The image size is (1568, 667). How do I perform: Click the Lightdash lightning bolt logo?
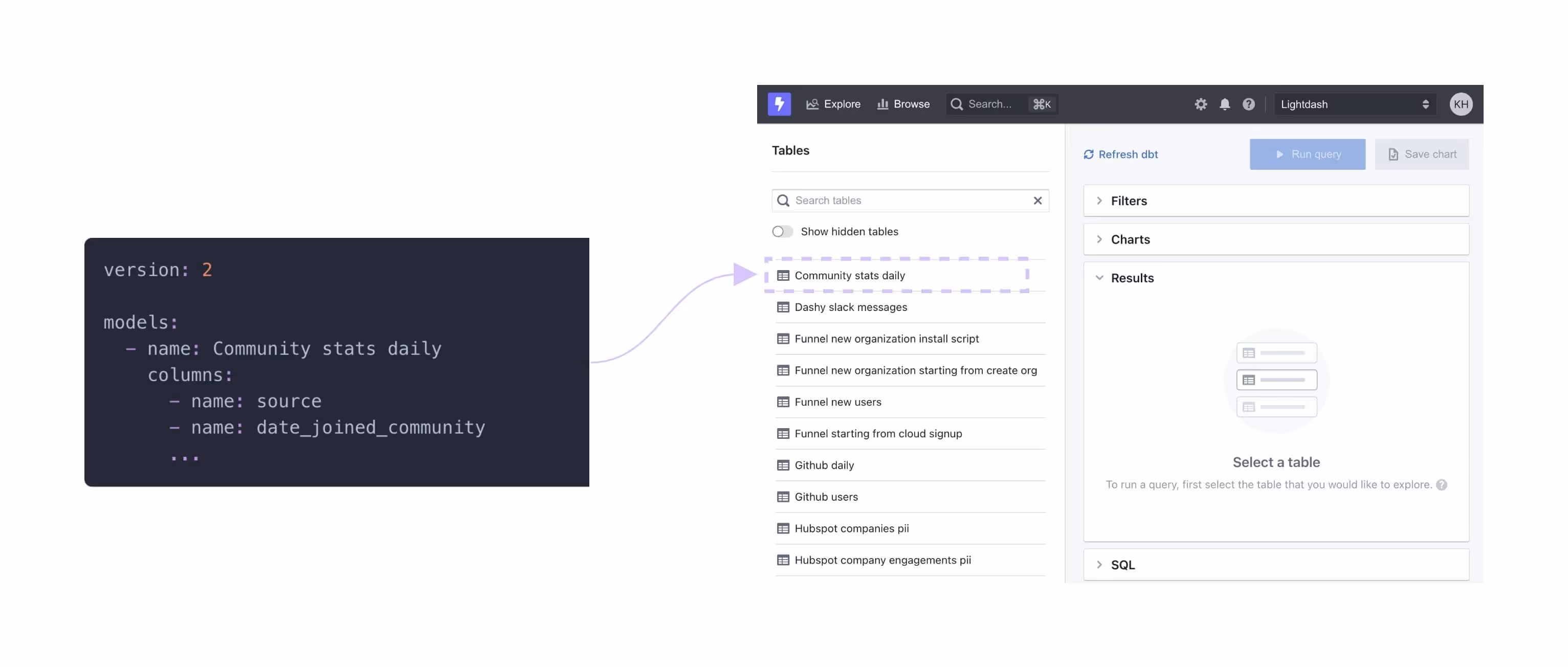[x=779, y=104]
